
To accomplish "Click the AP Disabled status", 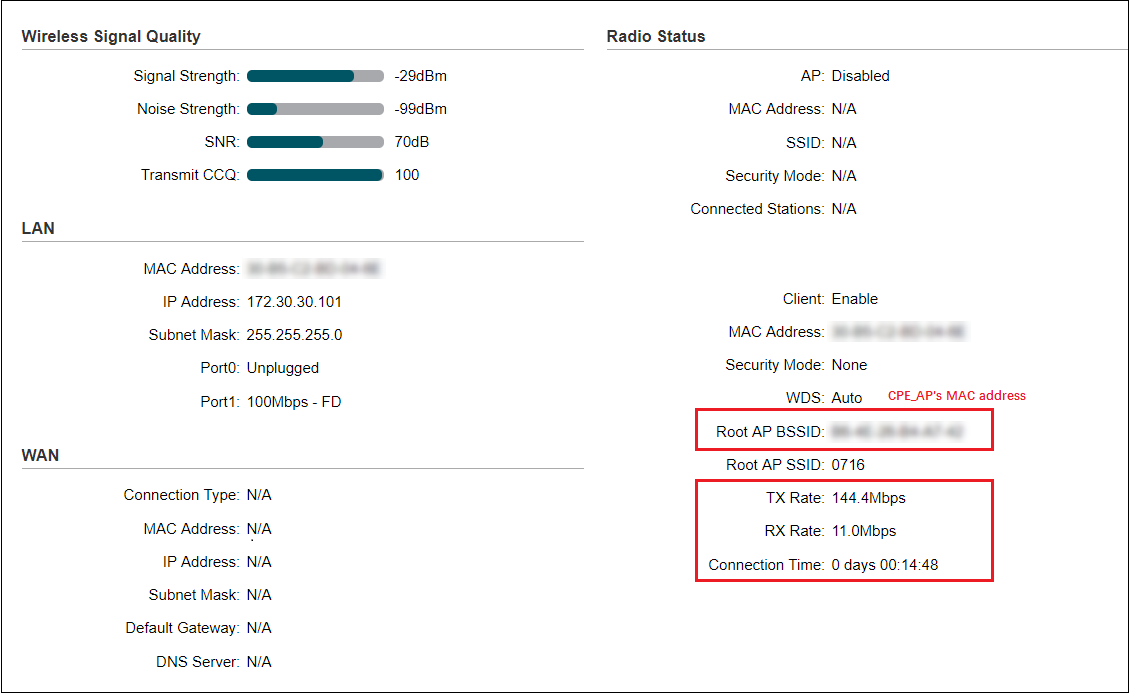I will click(x=860, y=75).
